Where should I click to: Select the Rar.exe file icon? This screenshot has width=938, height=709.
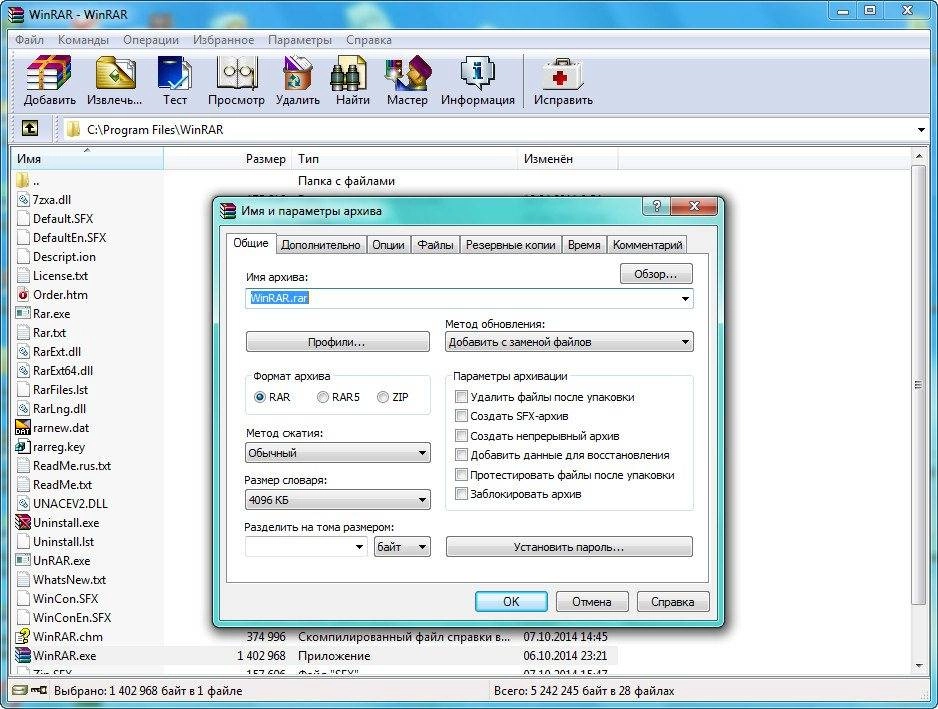click(x=23, y=314)
